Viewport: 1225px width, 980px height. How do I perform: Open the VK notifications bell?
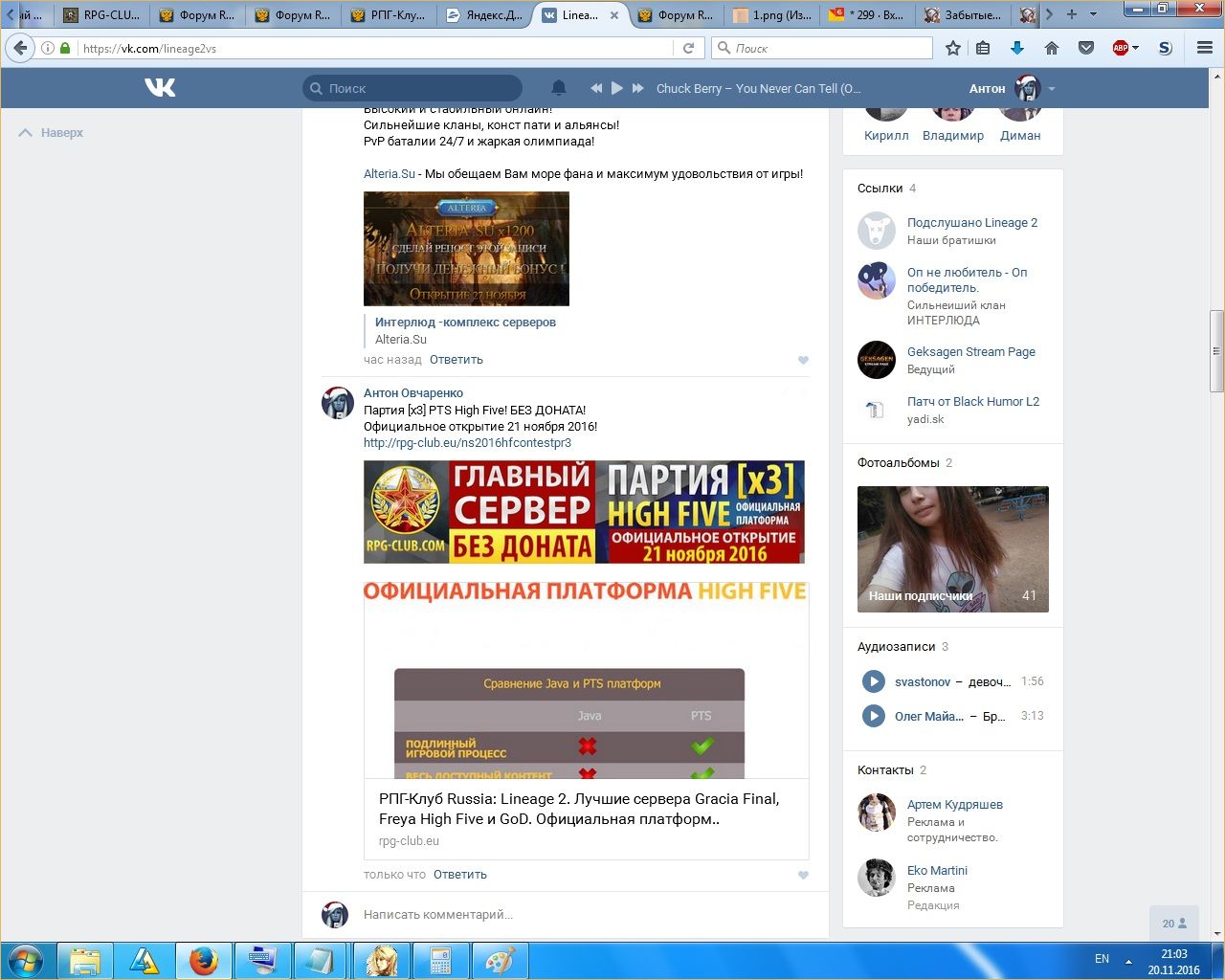point(559,88)
